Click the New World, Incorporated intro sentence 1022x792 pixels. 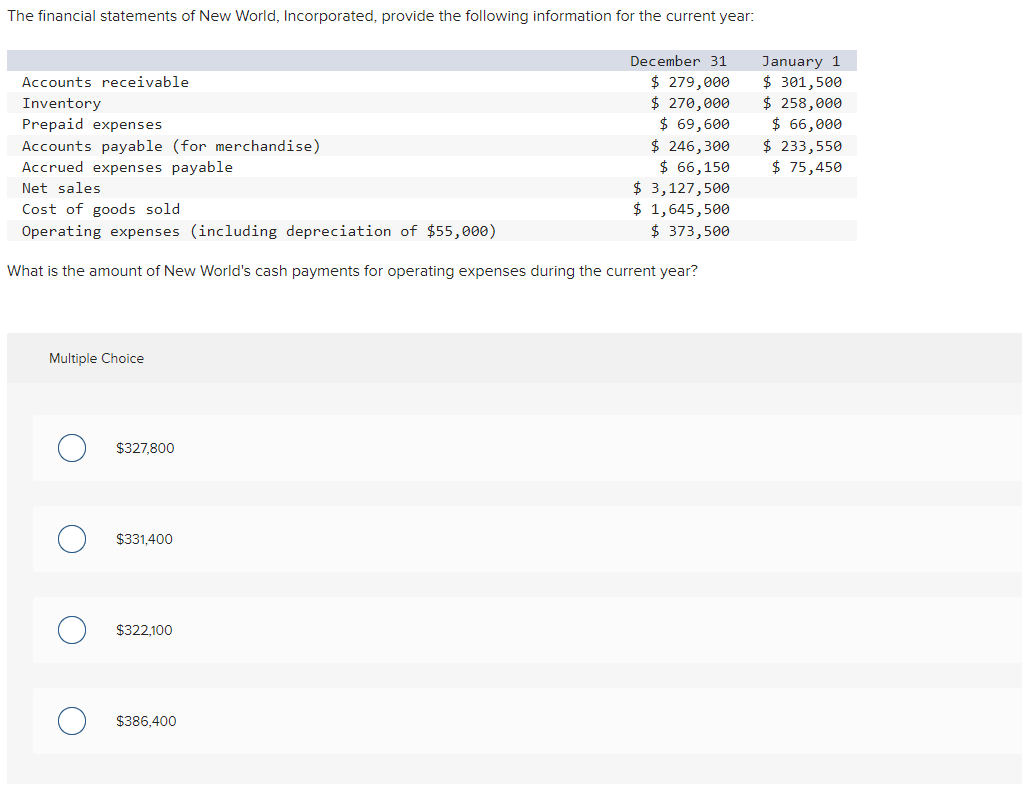click(x=381, y=16)
